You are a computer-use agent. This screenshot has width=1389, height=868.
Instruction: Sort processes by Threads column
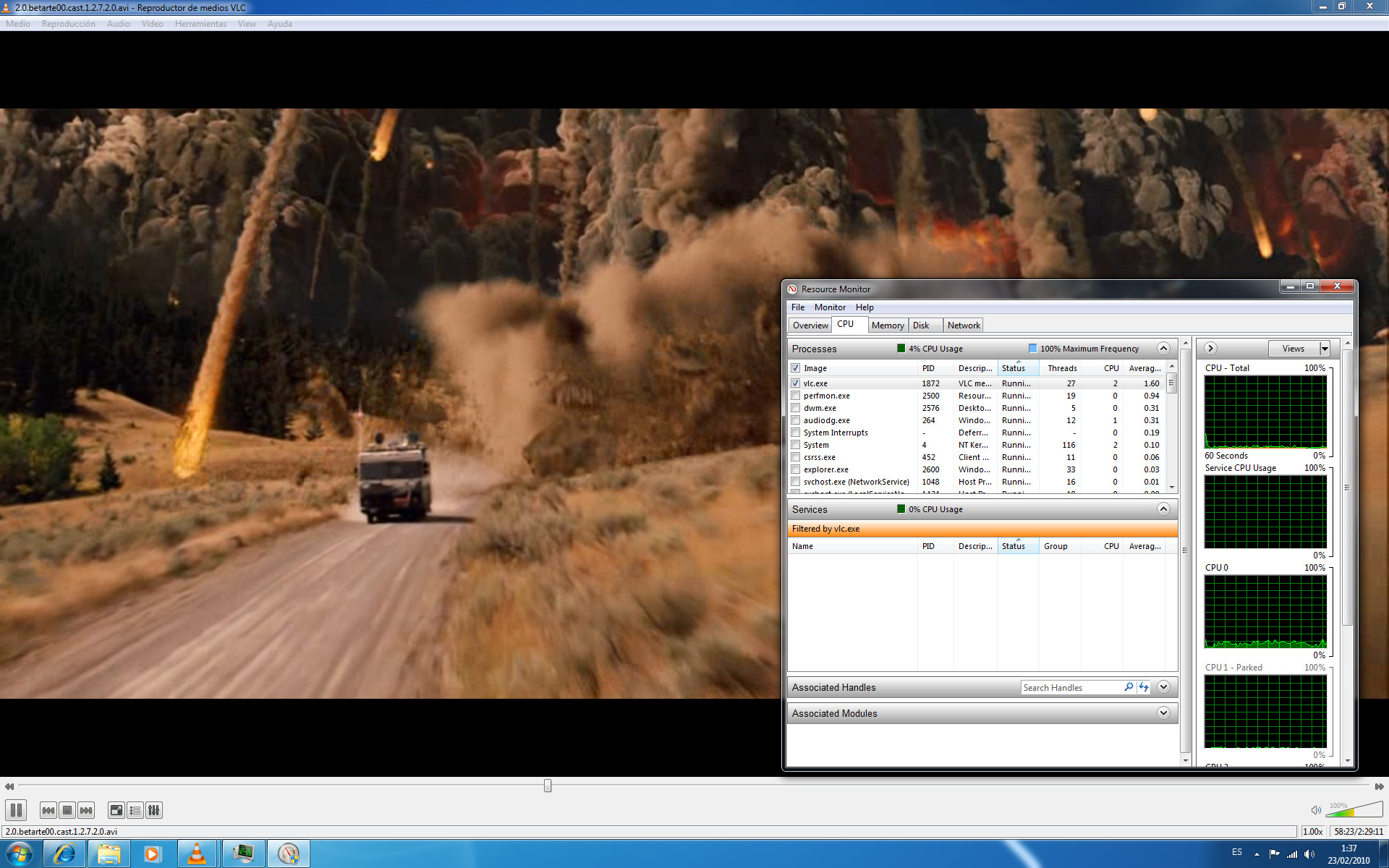tap(1061, 368)
